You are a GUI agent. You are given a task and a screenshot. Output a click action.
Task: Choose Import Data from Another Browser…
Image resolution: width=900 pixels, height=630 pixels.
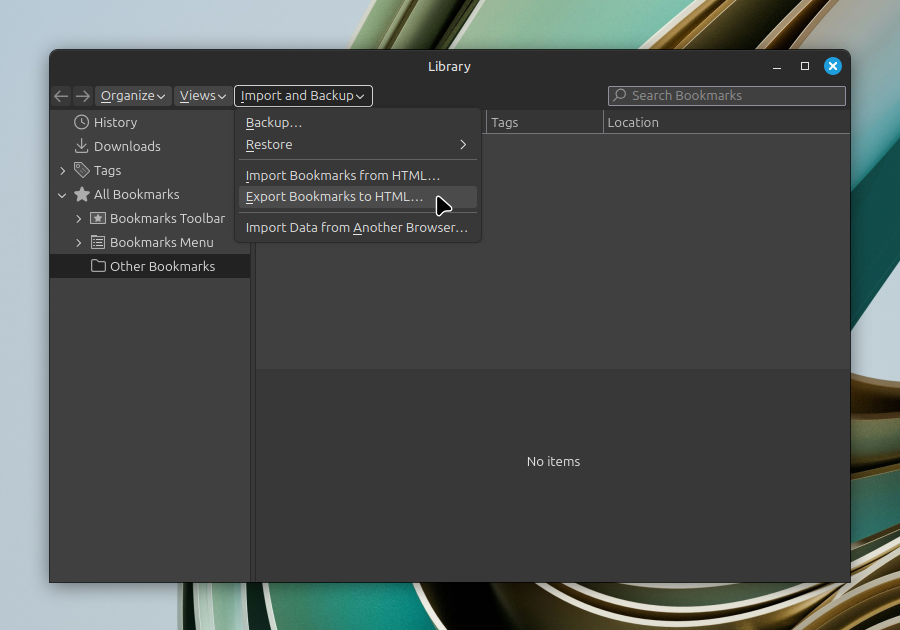click(358, 228)
